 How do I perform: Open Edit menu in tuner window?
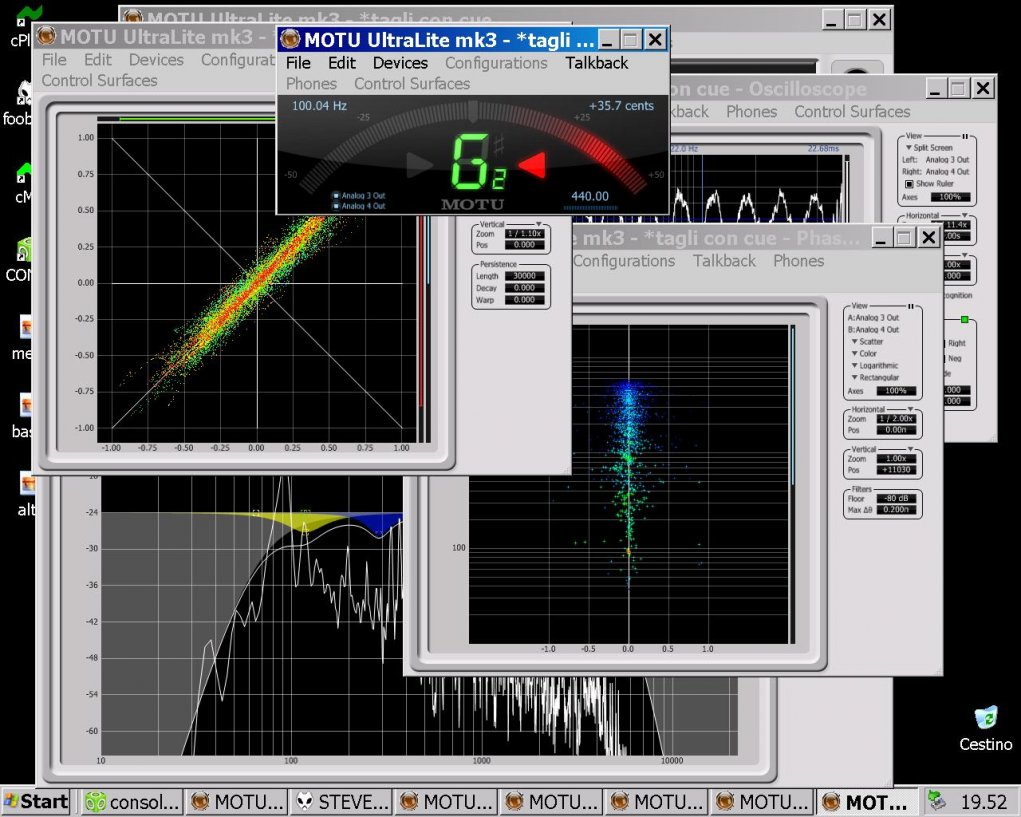click(342, 63)
